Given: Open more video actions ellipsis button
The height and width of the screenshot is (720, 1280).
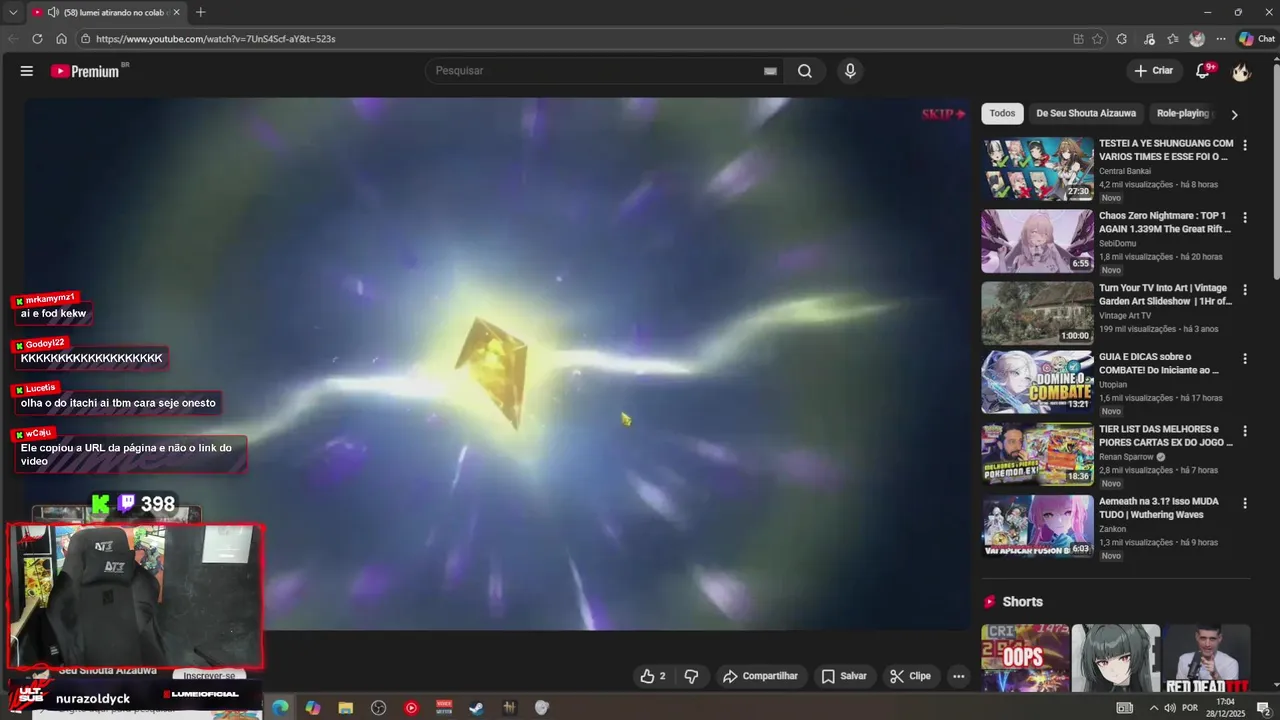Looking at the screenshot, I should (x=958, y=676).
